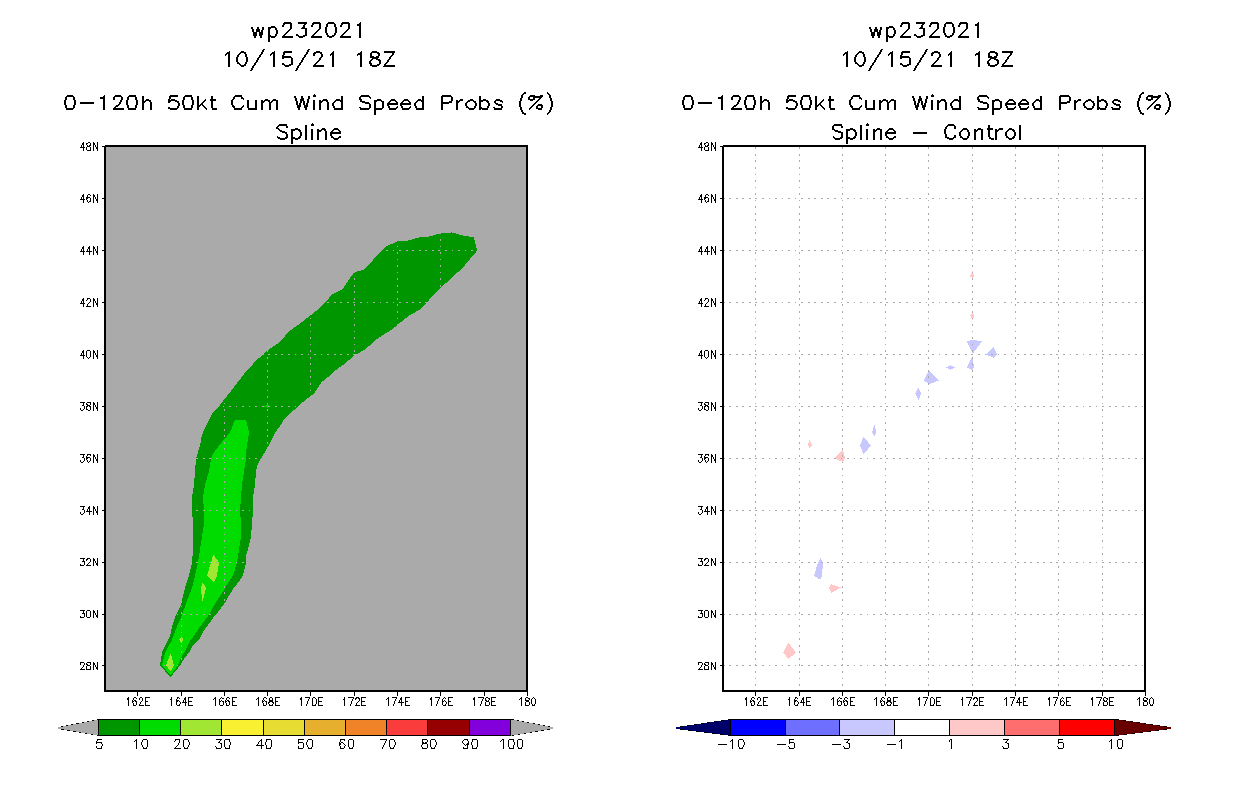
Task: Click '10/15/21 18Z' above the Spline - Control plot
Action: point(926,59)
